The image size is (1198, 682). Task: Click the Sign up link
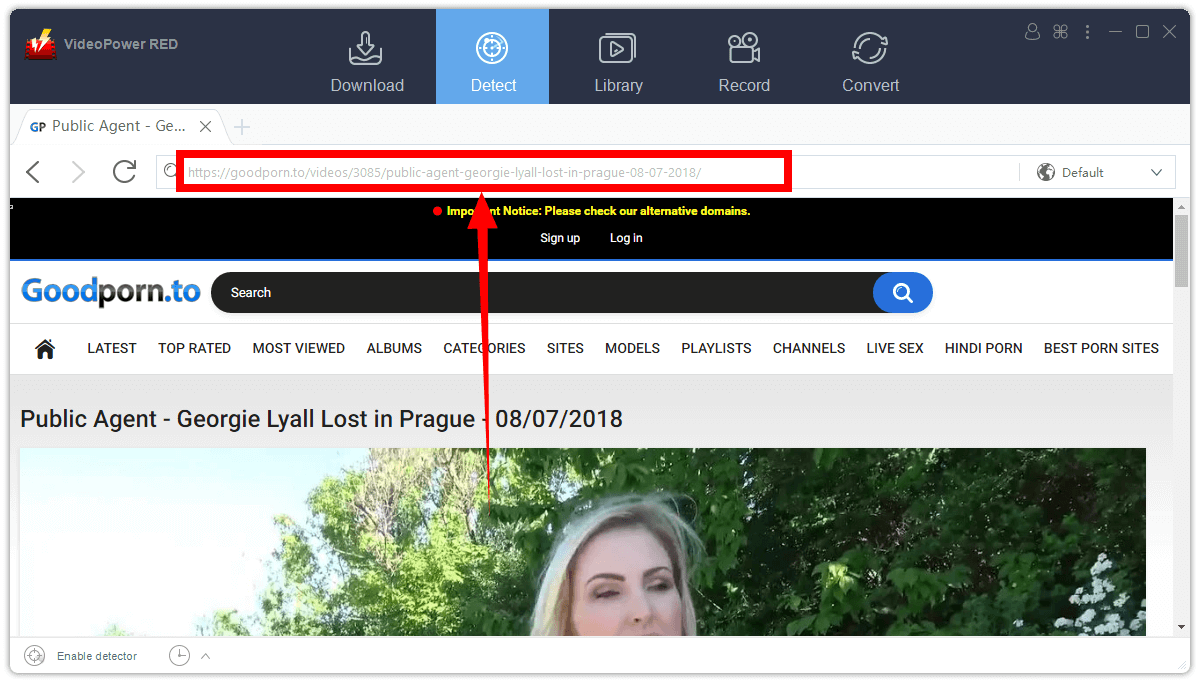coord(560,238)
